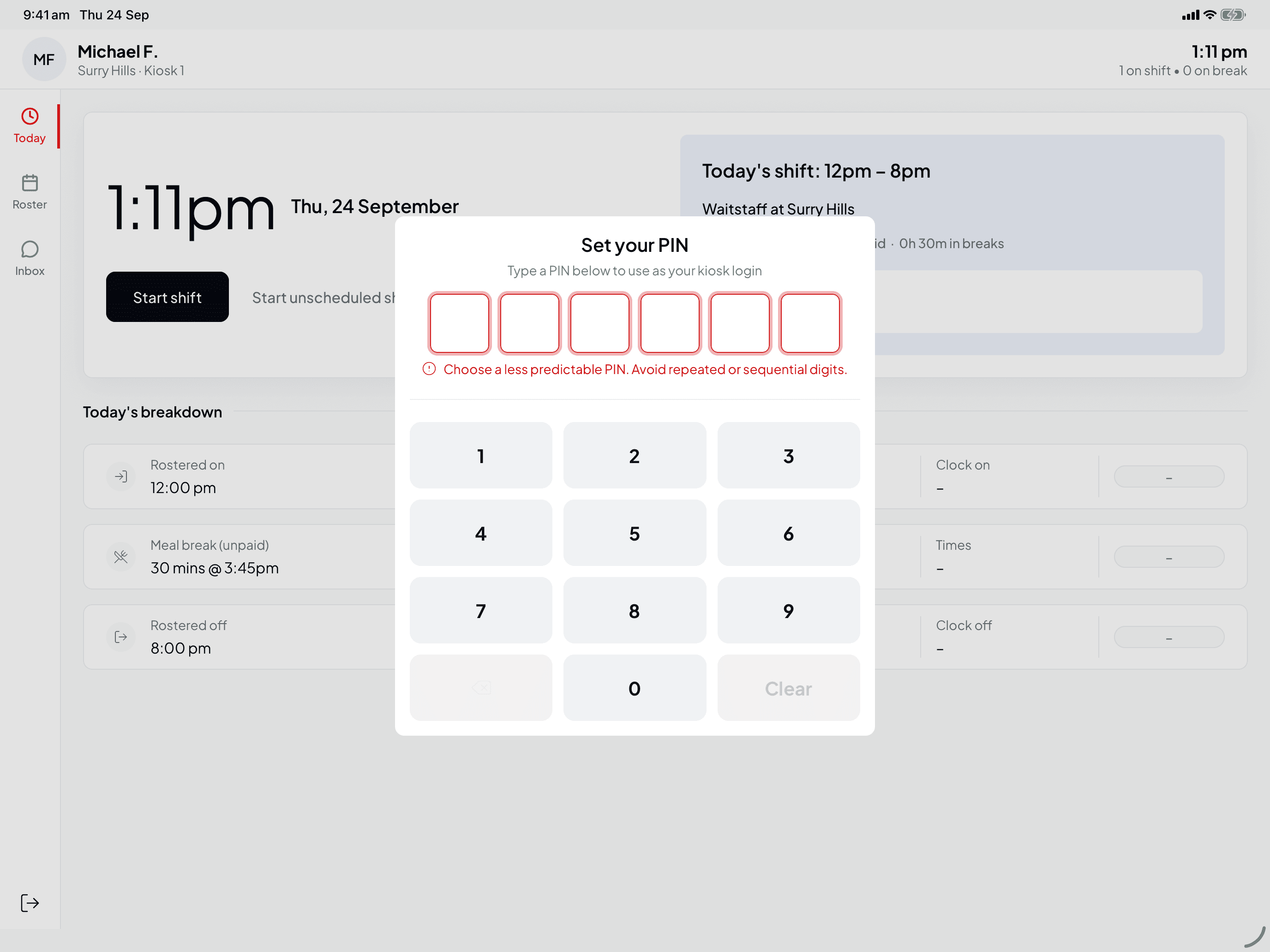Click the Clock on label

(x=963, y=465)
